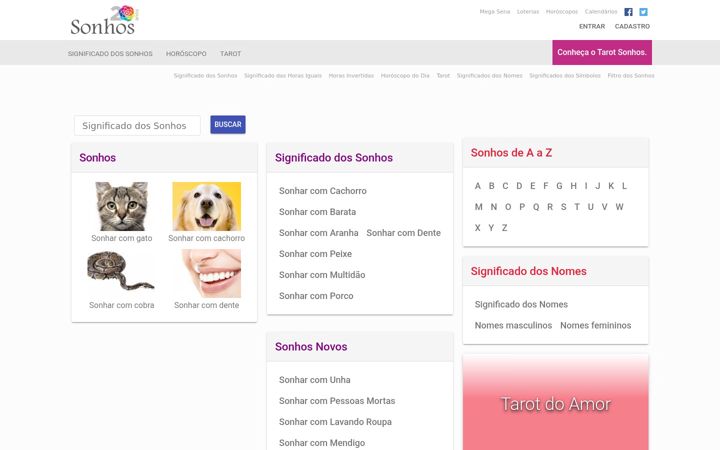Open SIGNIFICADO DOS SONHOS main menu
The image size is (720, 450).
coord(110,54)
